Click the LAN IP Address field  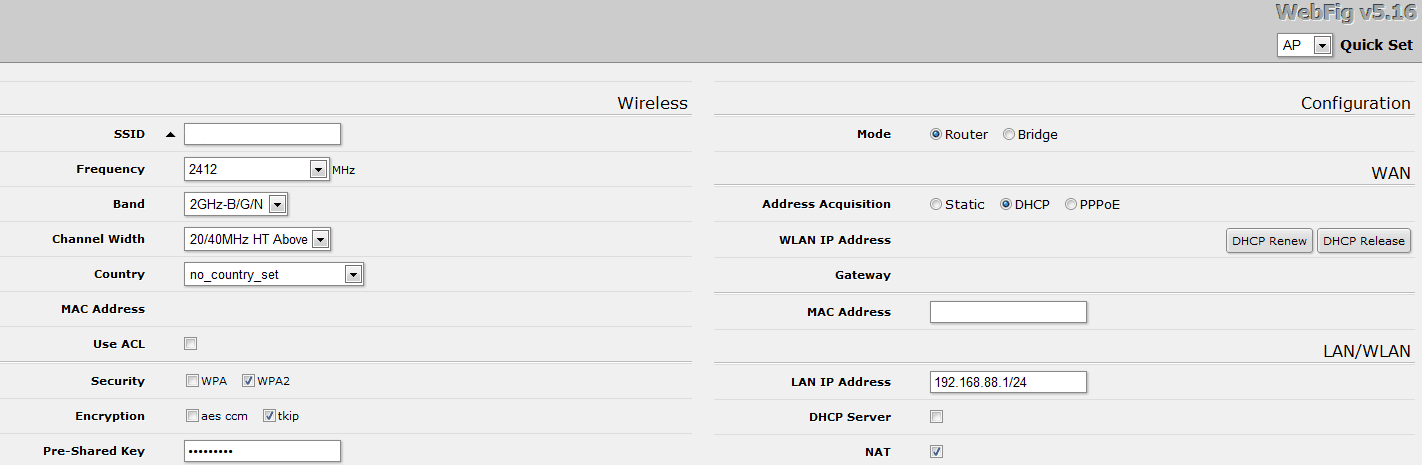coord(1008,382)
